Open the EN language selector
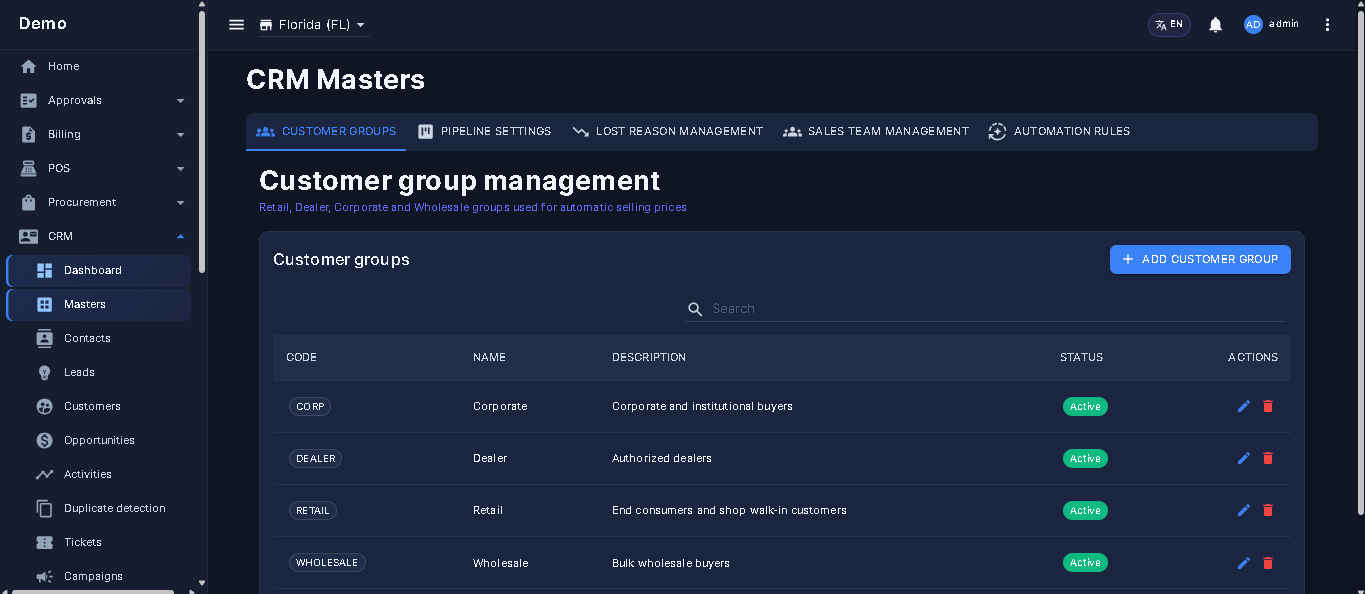The width and height of the screenshot is (1365, 594). pos(1169,25)
